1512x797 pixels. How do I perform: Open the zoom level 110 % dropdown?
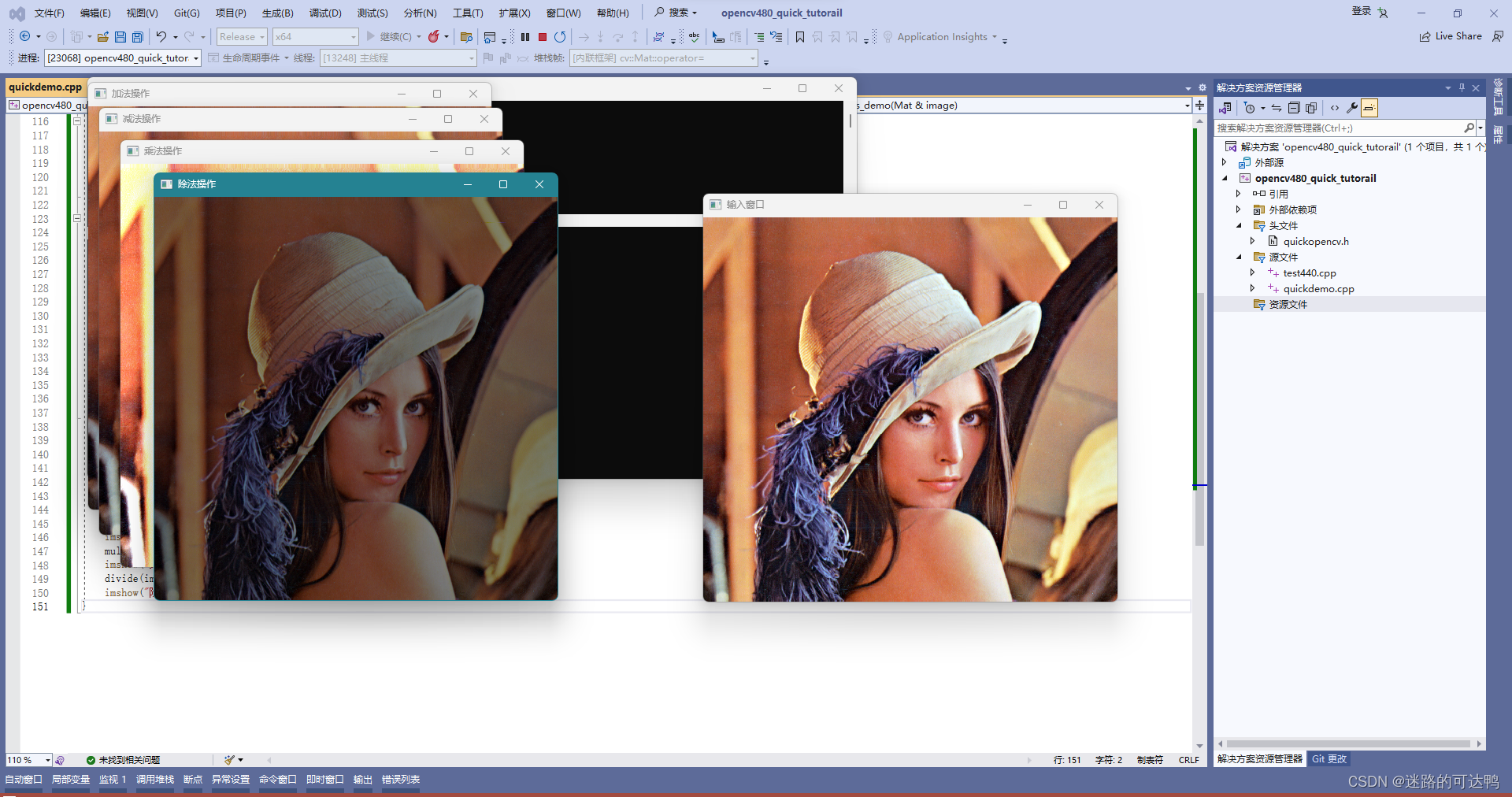tap(28, 760)
